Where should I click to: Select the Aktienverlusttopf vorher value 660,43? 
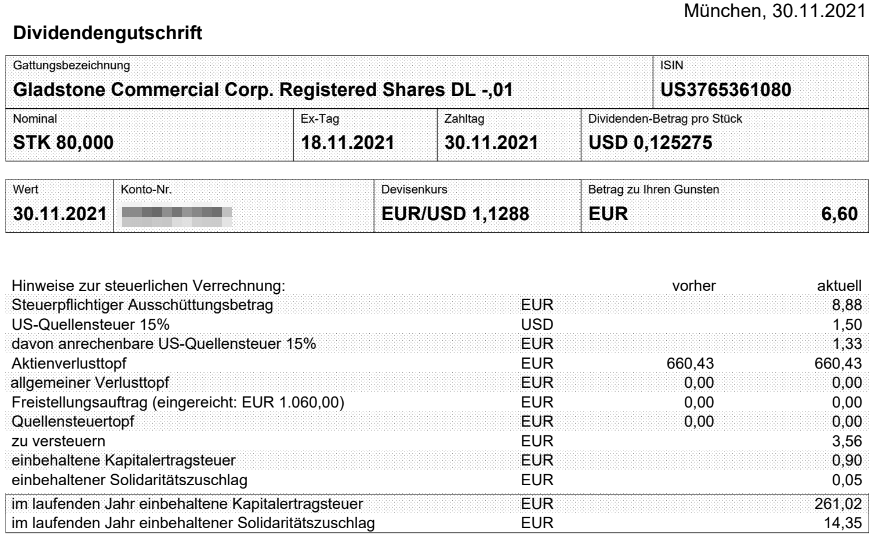(690, 363)
